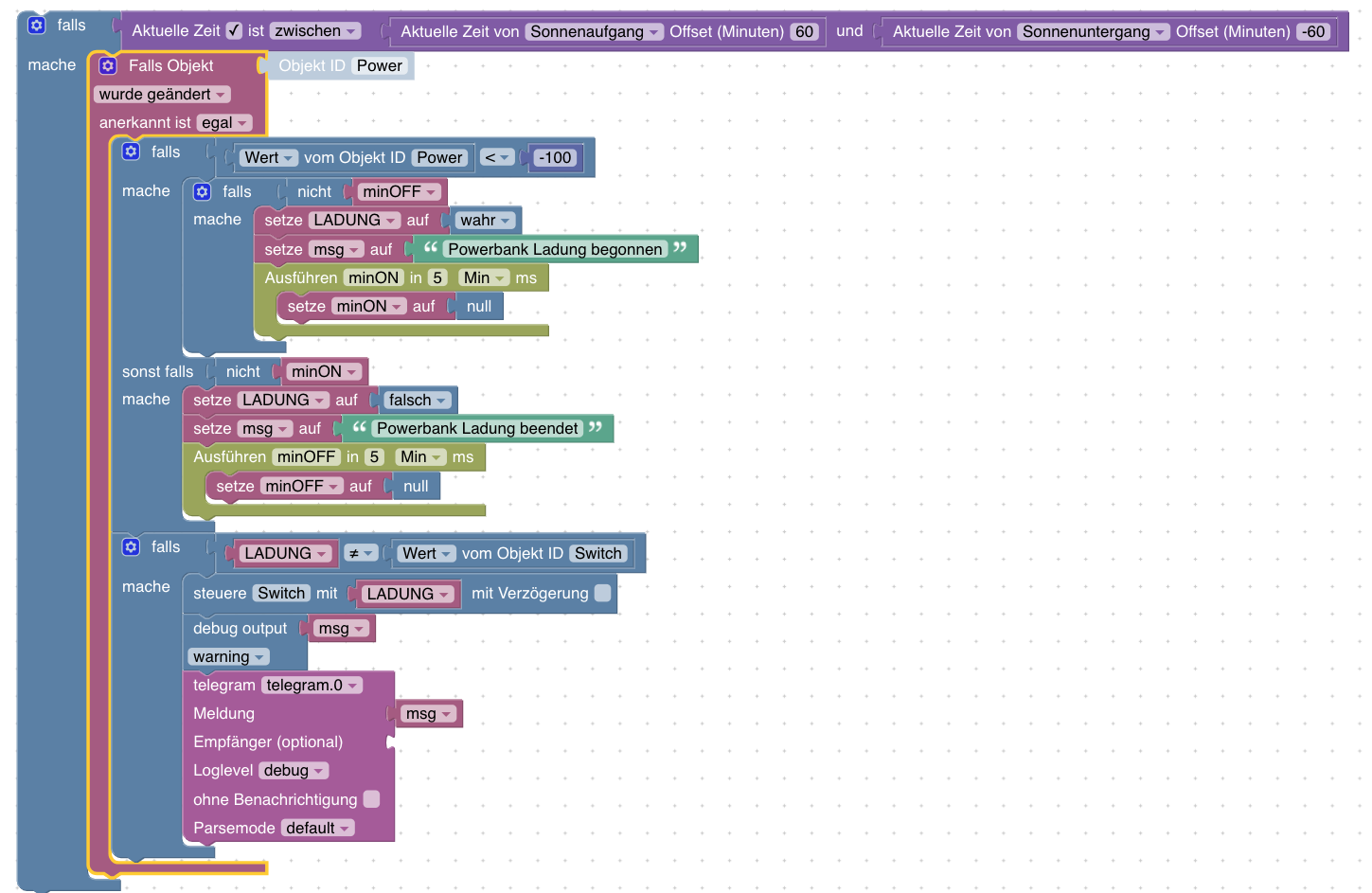Screen dimensions: 1372x893
Task: Open msg dropdown in debug output block
Action: (x=341, y=628)
